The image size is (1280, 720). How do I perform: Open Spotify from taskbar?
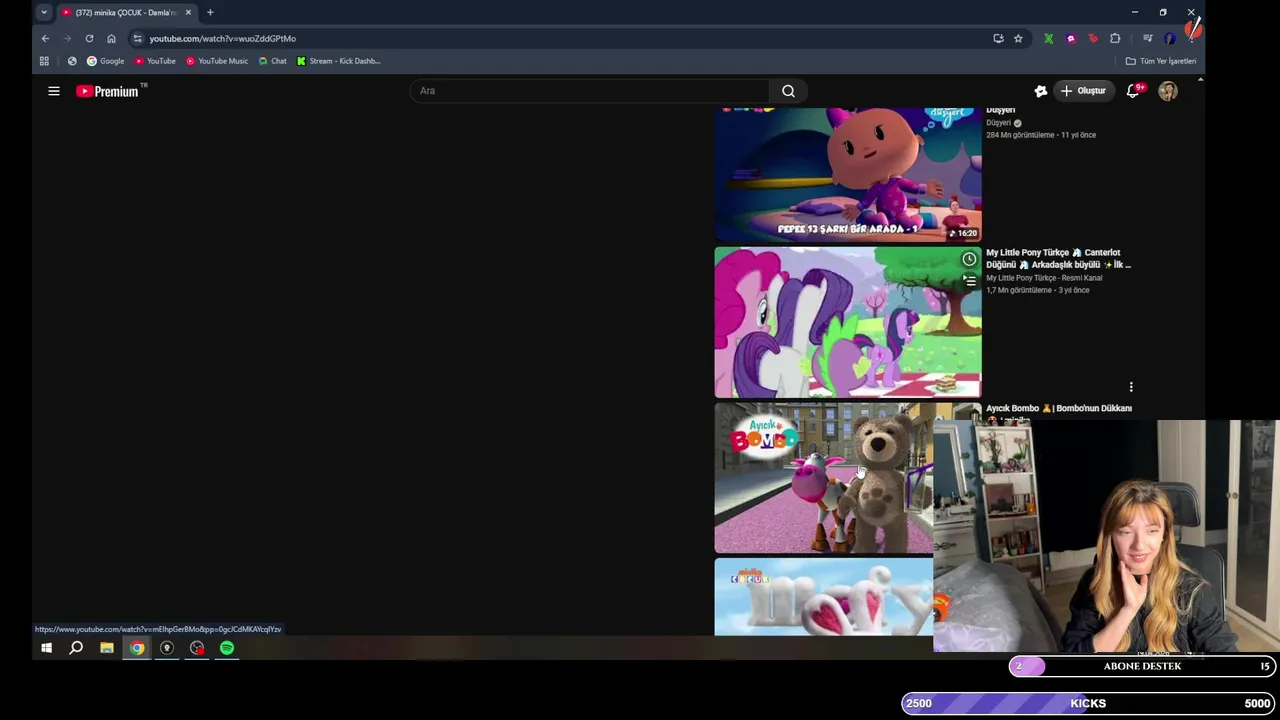coord(227,648)
